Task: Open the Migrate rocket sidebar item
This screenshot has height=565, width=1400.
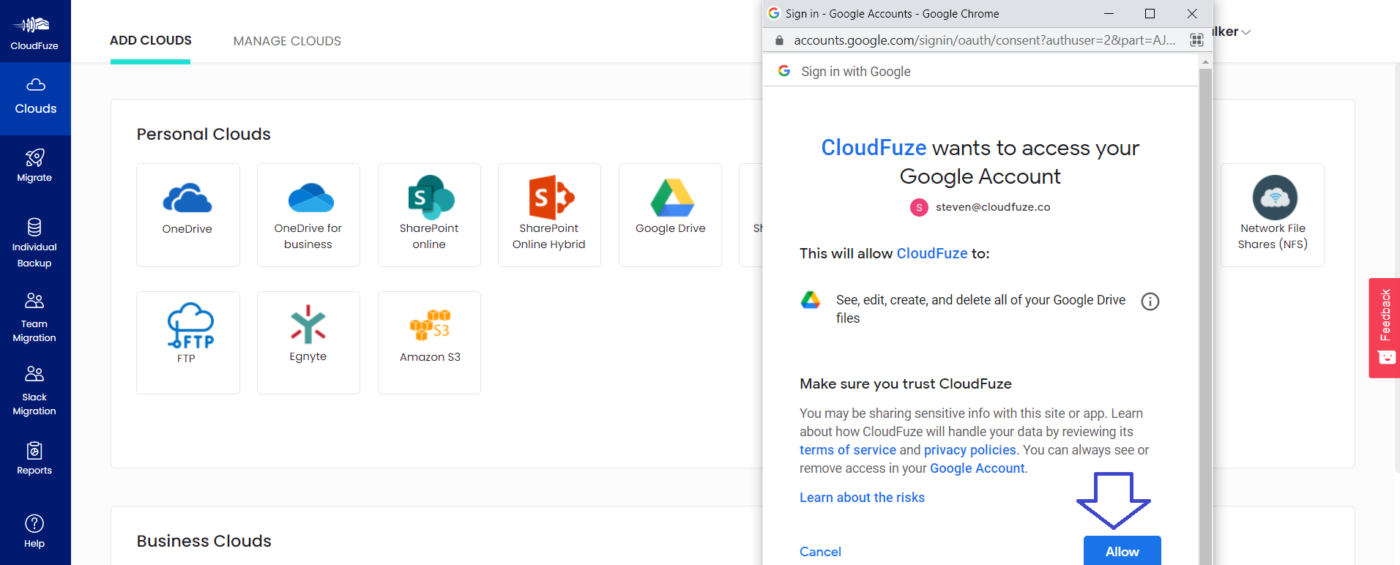Action: point(35,166)
